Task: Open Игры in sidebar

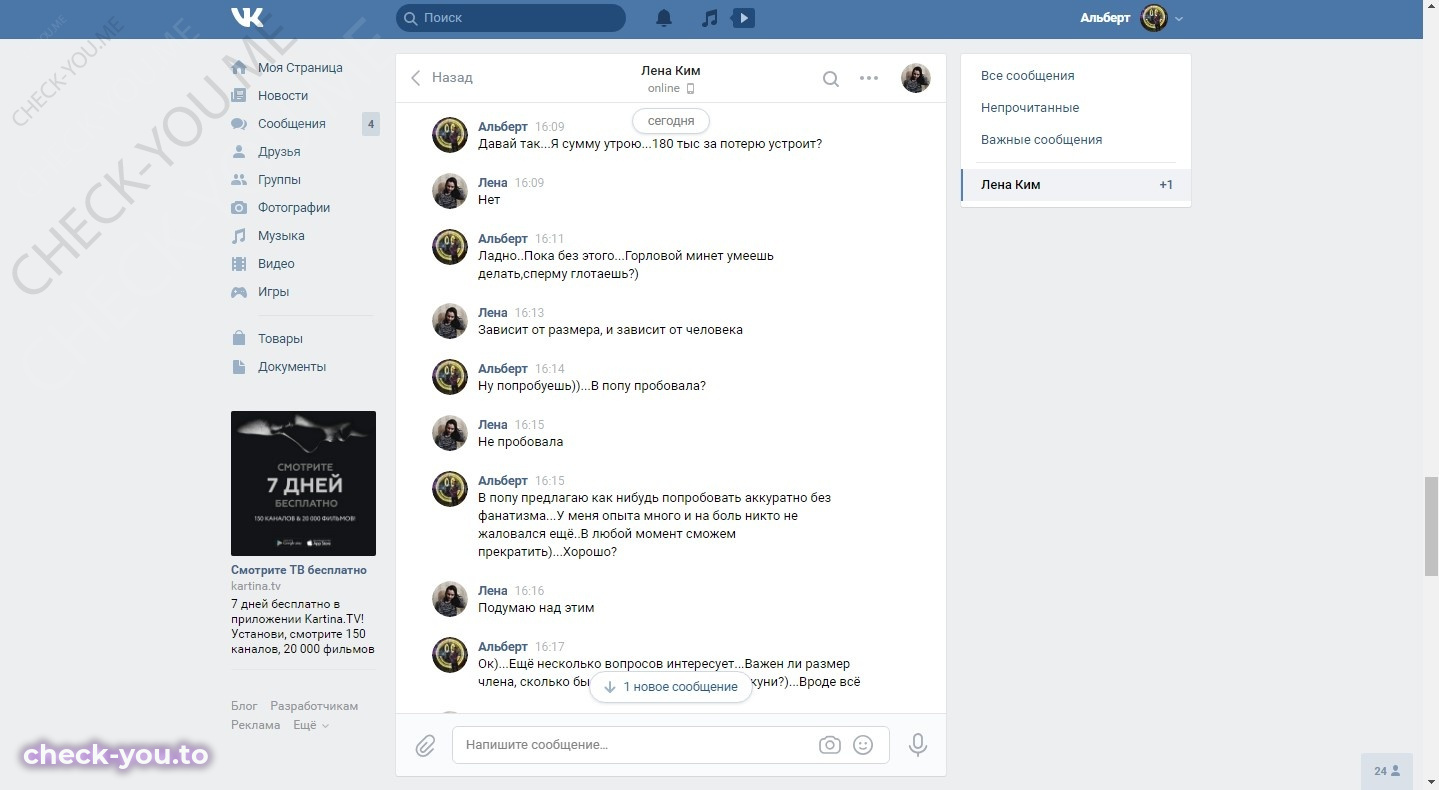Action: (273, 292)
